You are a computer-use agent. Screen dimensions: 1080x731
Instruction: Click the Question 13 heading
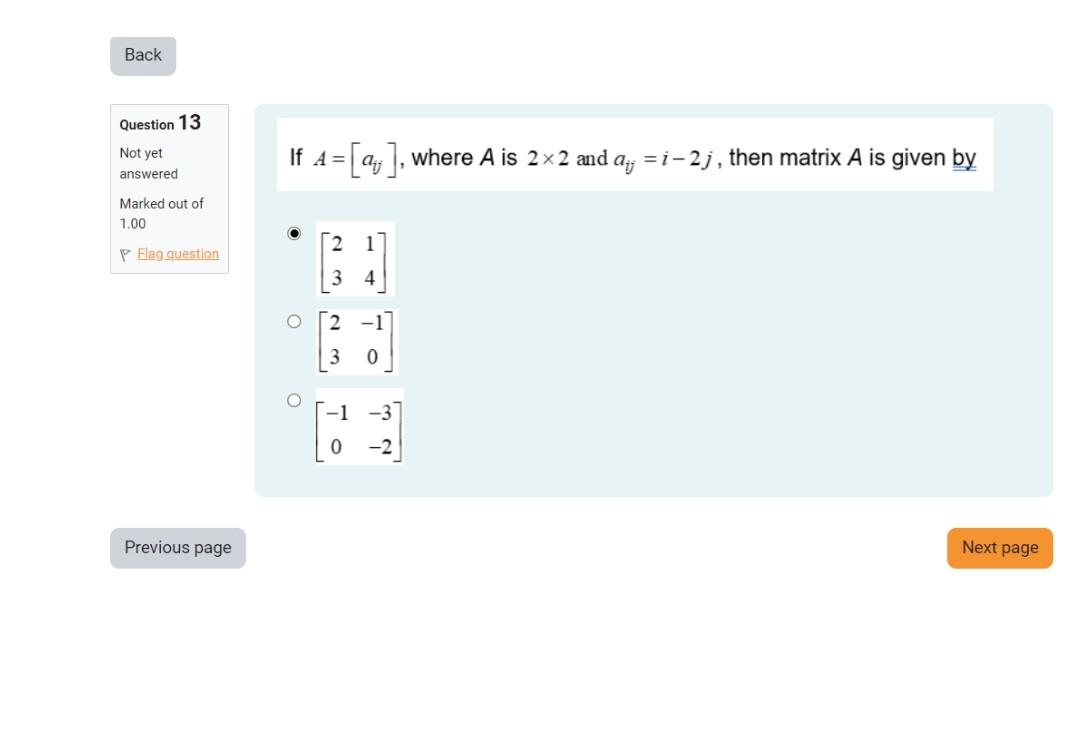tap(160, 124)
